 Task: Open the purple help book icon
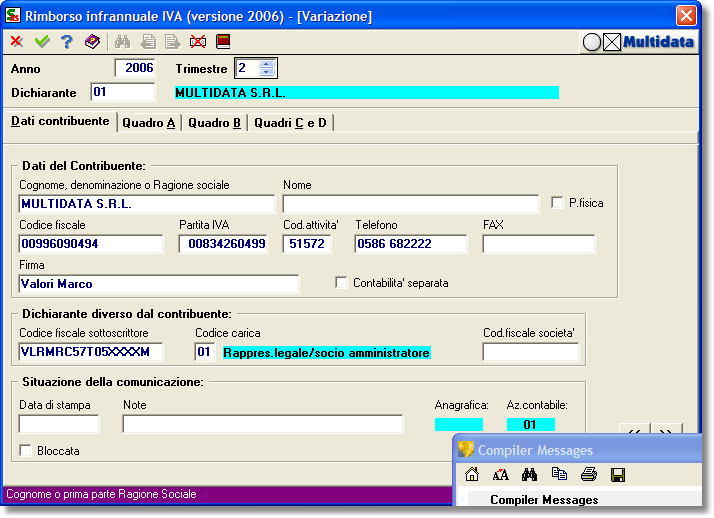[x=92, y=42]
